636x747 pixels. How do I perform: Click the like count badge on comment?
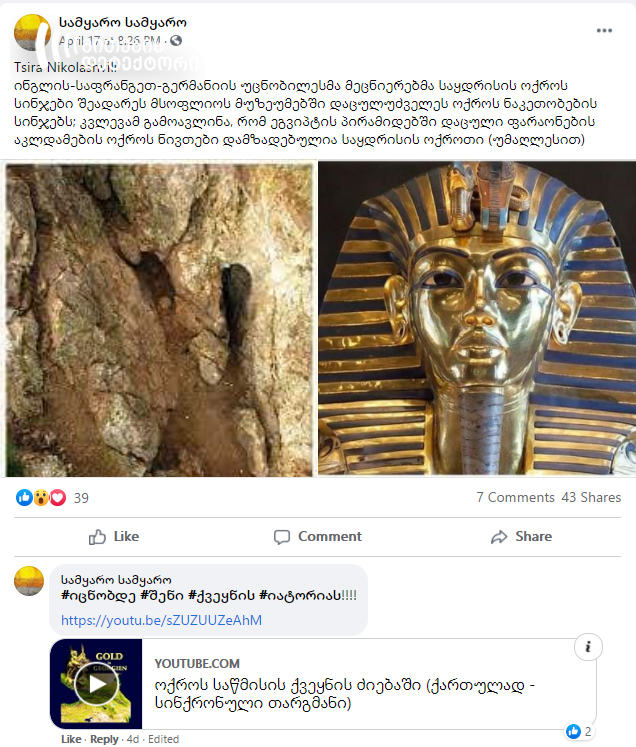pos(579,731)
